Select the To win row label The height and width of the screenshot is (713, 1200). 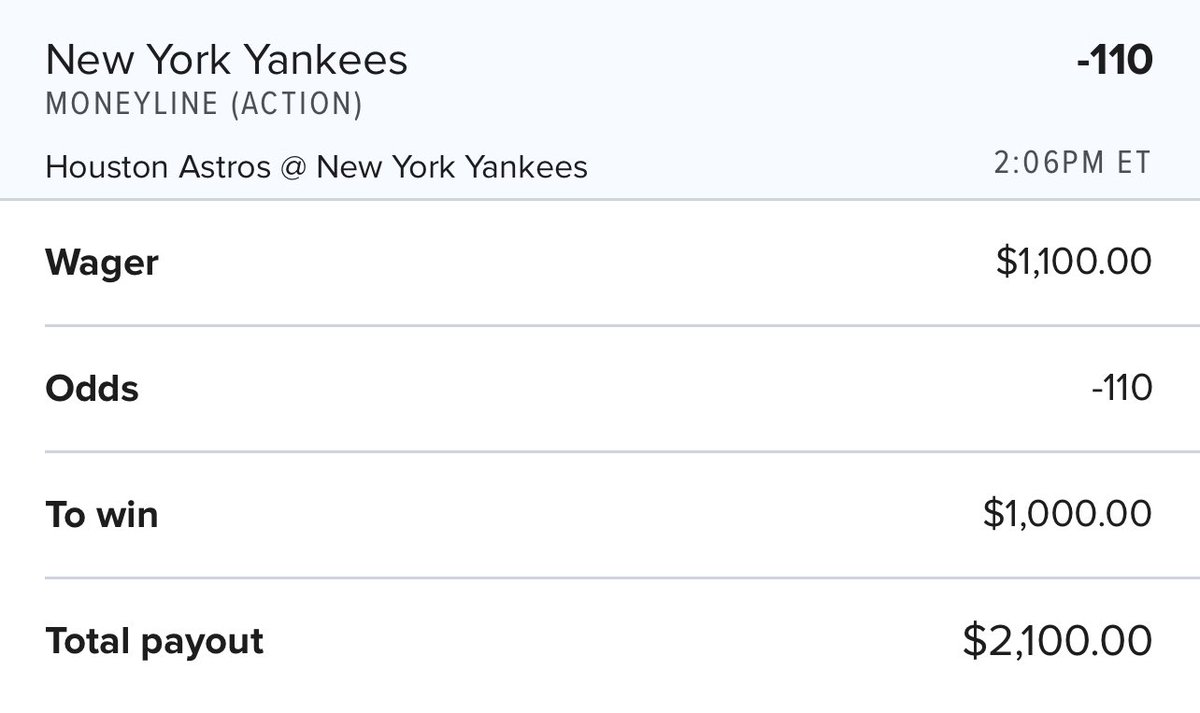pyautogui.click(x=102, y=515)
